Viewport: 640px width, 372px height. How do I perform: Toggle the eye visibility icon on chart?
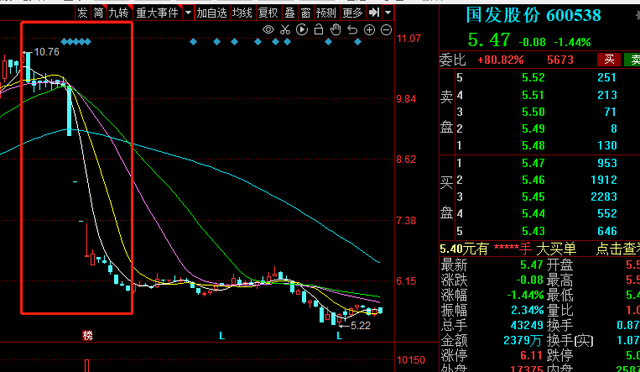(x=268, y=29)
